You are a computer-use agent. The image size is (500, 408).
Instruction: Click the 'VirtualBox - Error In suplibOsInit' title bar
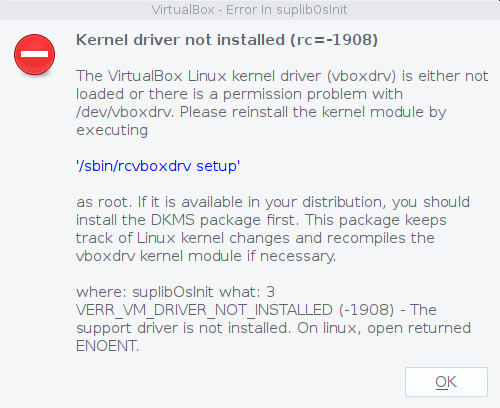coord(250,10)
